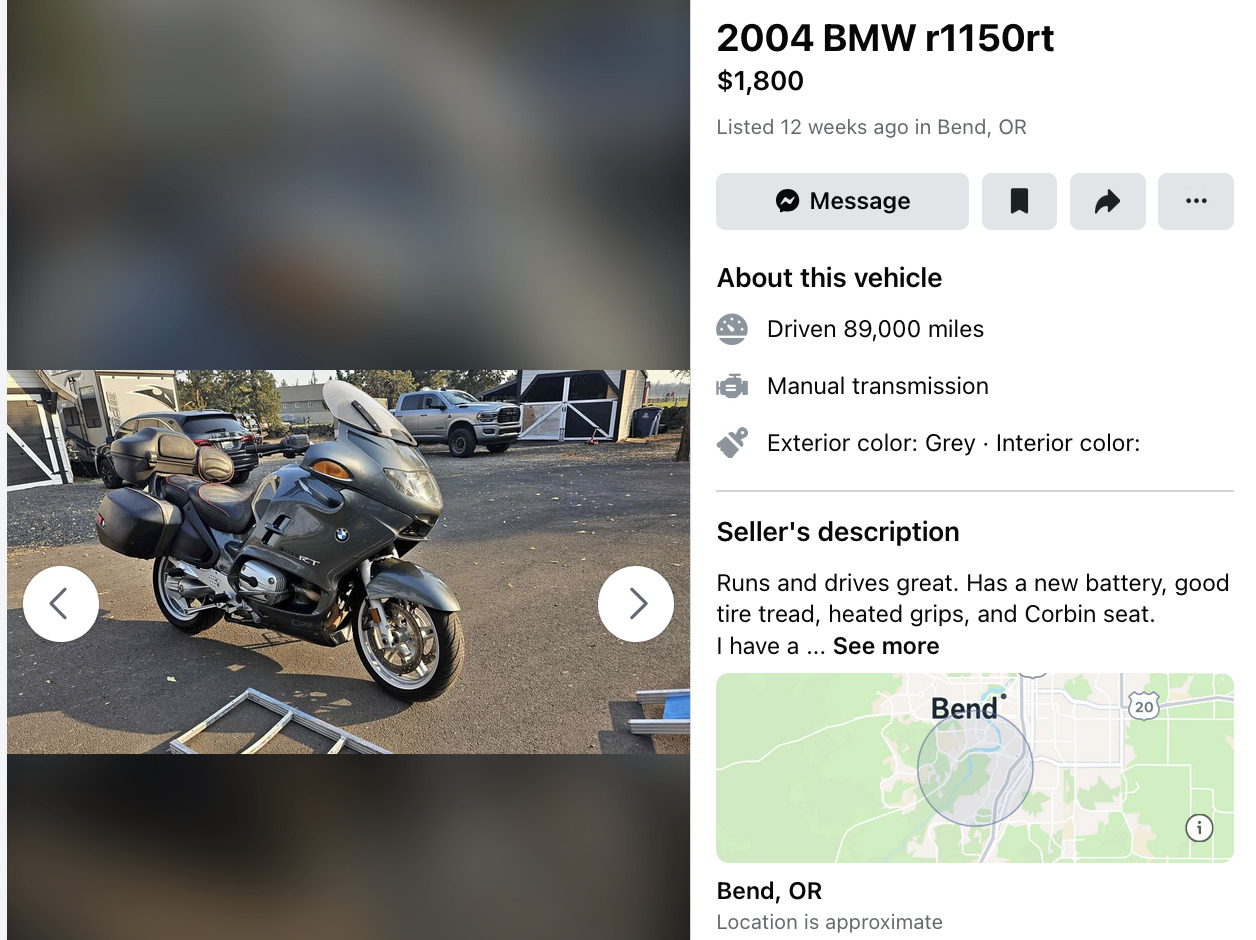Click the Highway 20 marker on map
1256x940 pixels.
1144,705
